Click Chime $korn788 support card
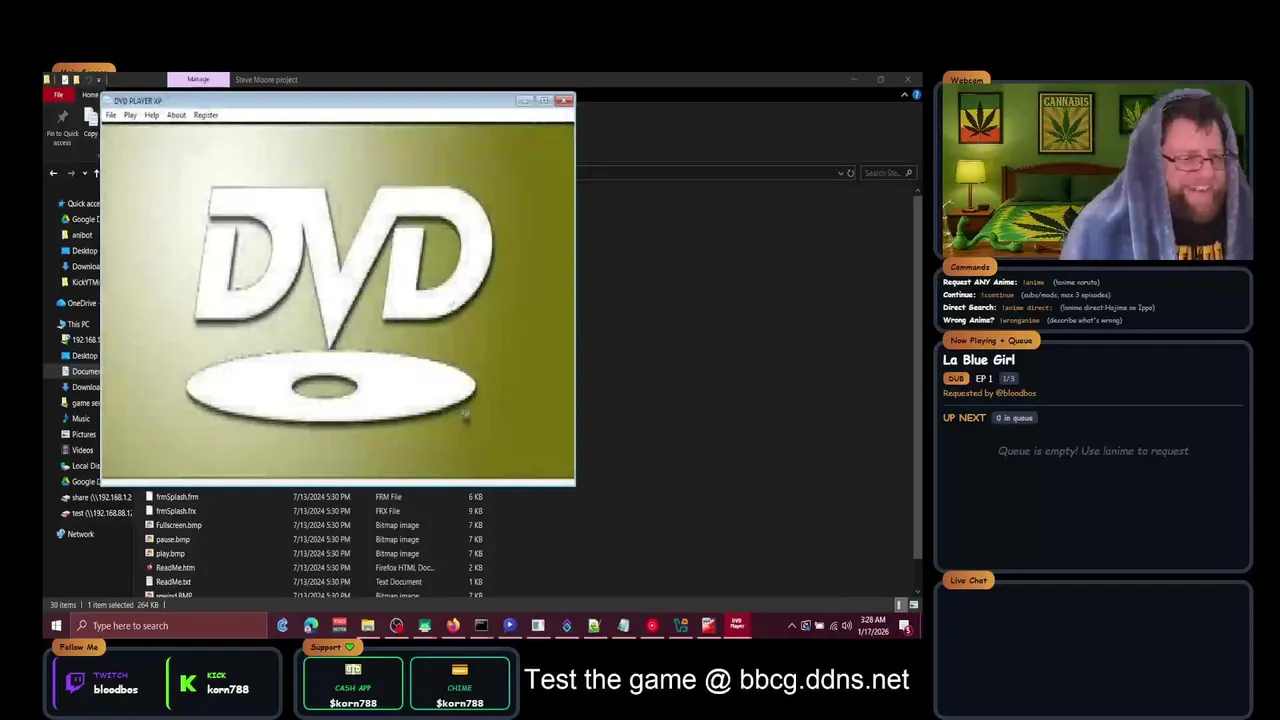 (x=460, y=684)
